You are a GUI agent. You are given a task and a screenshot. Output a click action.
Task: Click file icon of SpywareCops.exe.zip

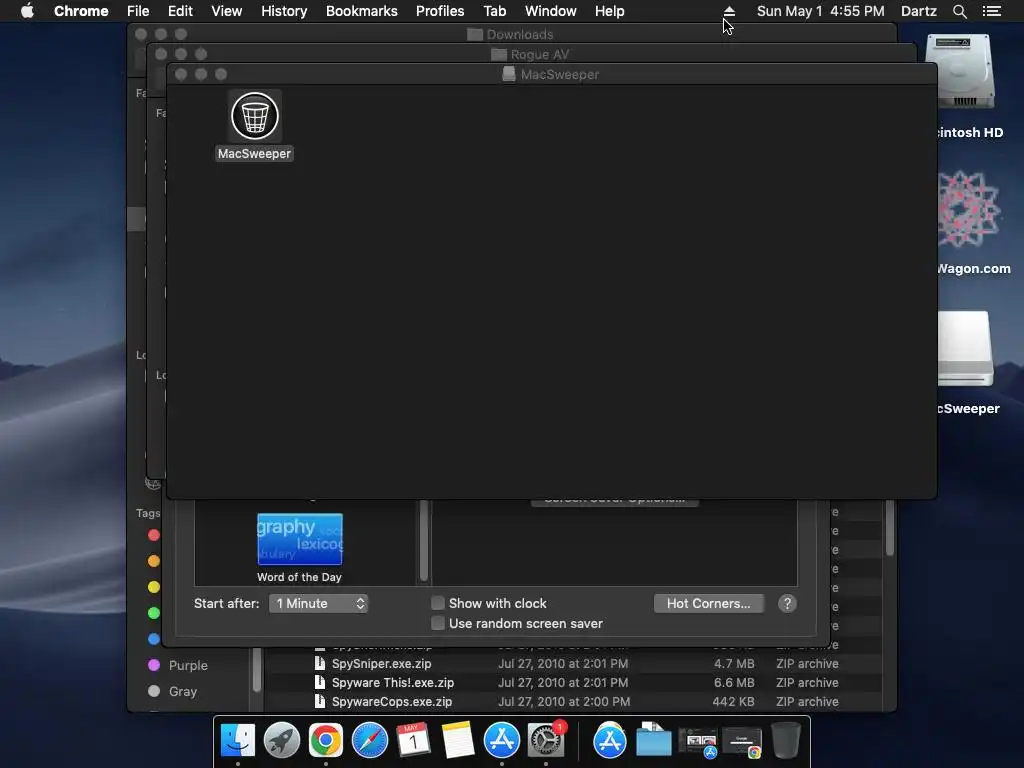pos(319,701)
